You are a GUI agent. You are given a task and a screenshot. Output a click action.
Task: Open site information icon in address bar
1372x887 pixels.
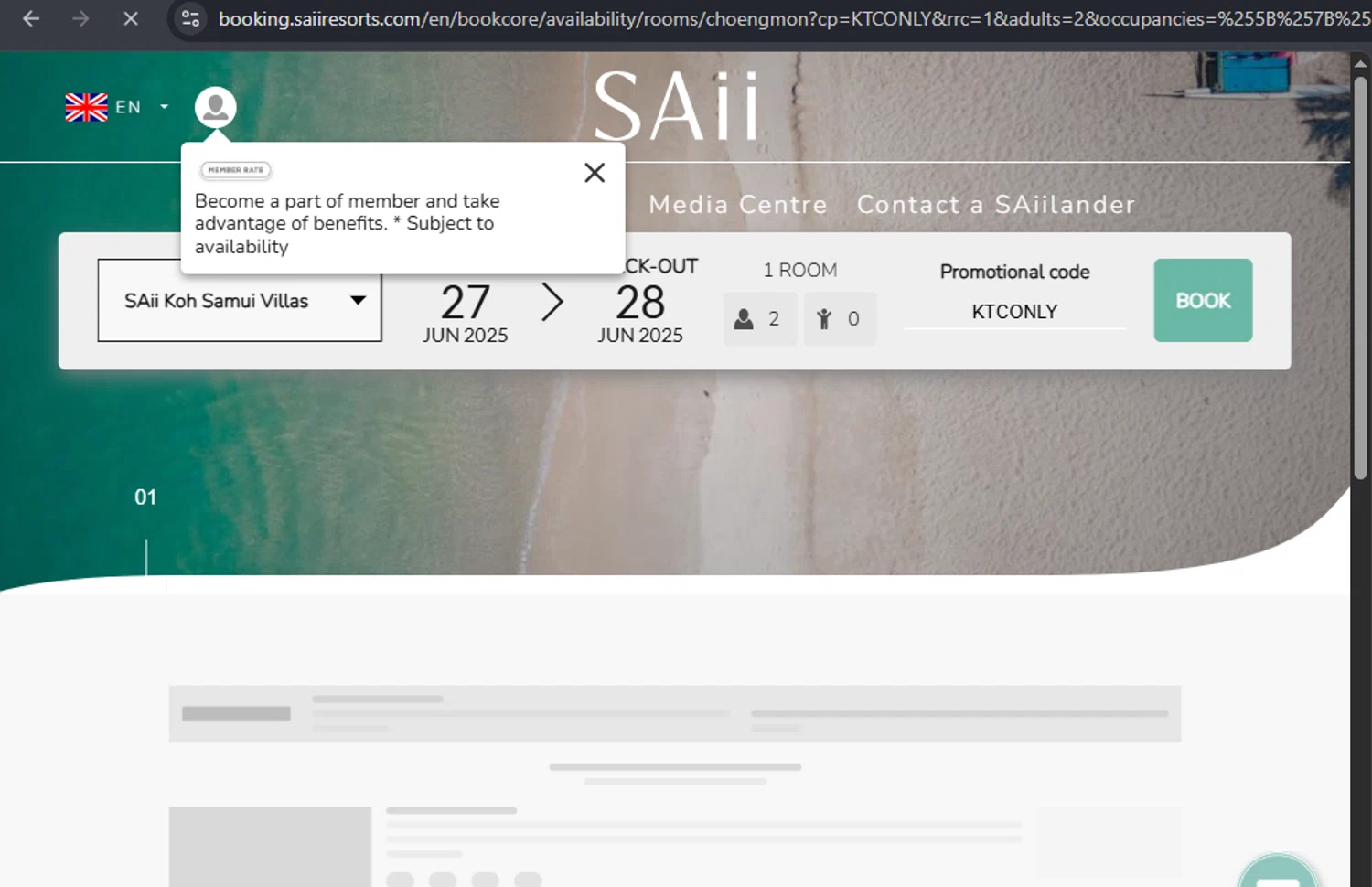click(190, 18)
